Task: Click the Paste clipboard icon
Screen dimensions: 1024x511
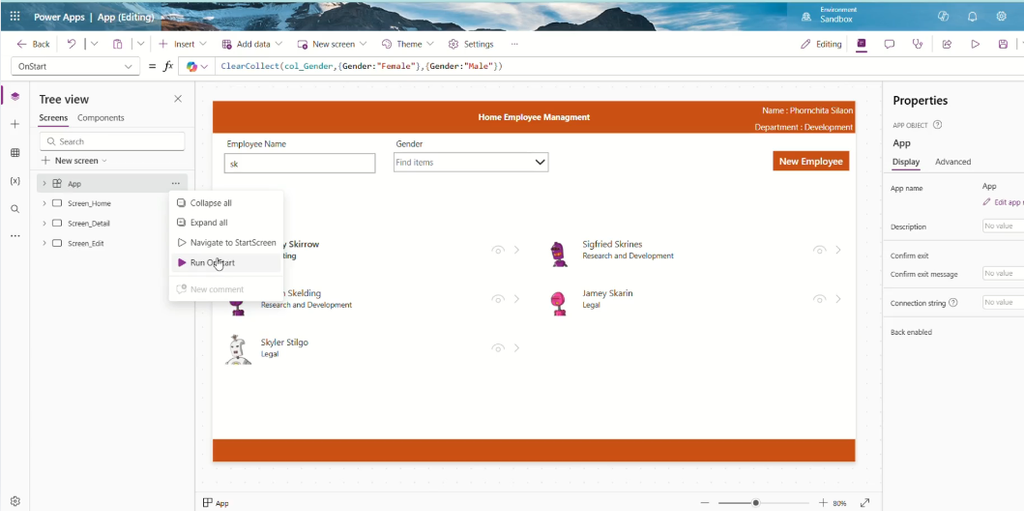Action: click(118, 44)
